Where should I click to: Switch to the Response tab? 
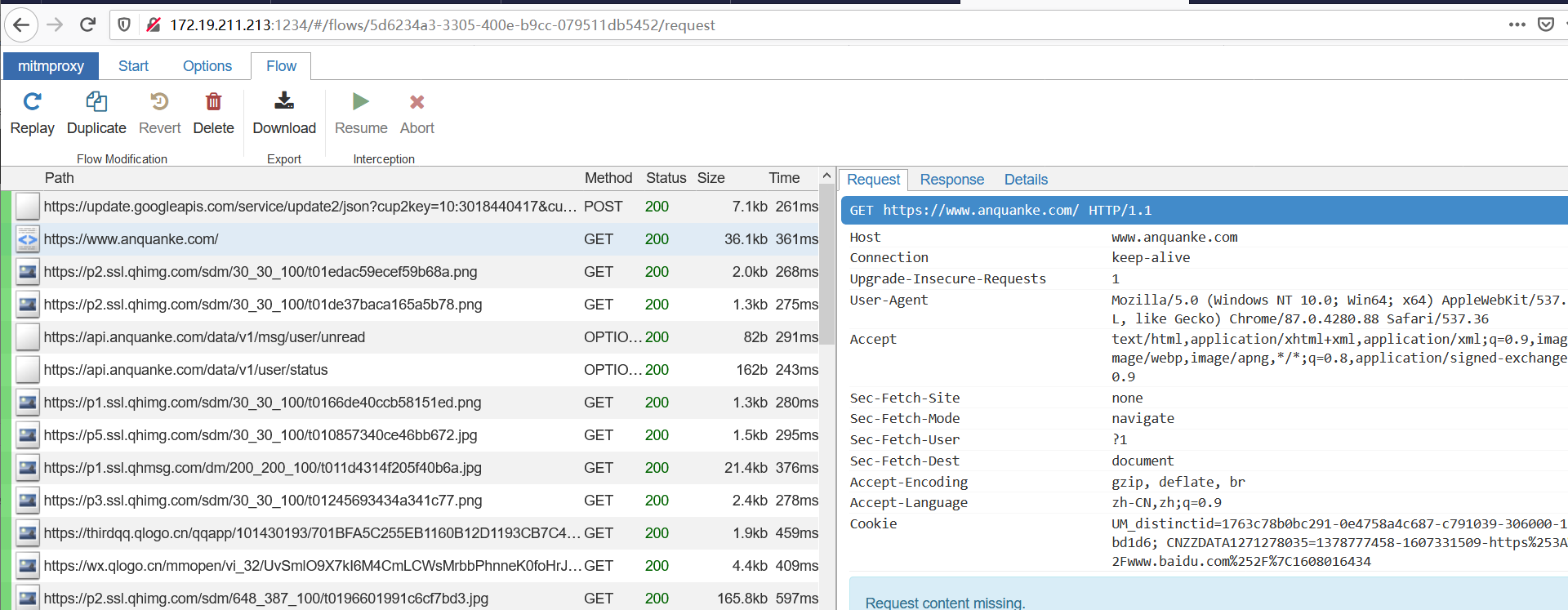click(951, 180)
